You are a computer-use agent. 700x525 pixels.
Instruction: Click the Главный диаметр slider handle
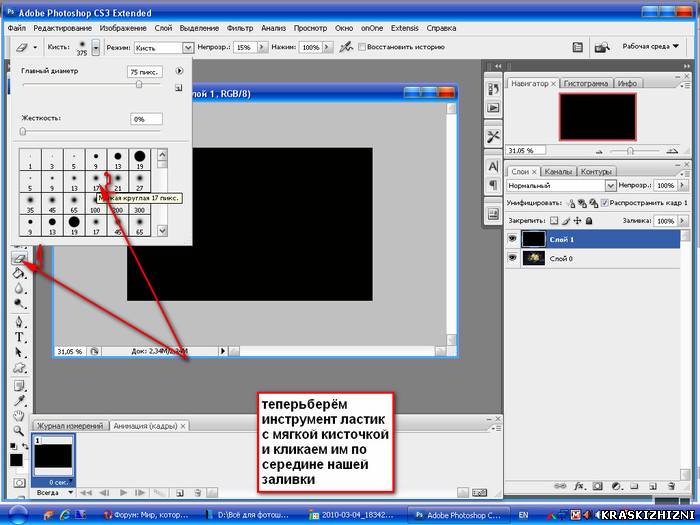click(139, 84)
